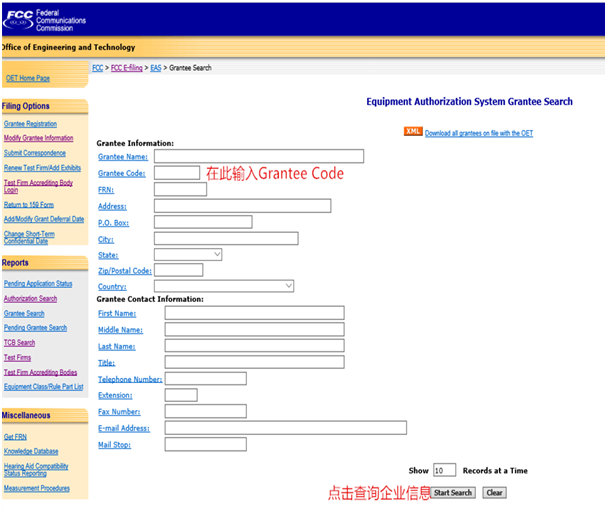Click the E-mail Address label link
The height and width of the screenshot is (514, 607).
pyautogui.click(x=124, y=428)
